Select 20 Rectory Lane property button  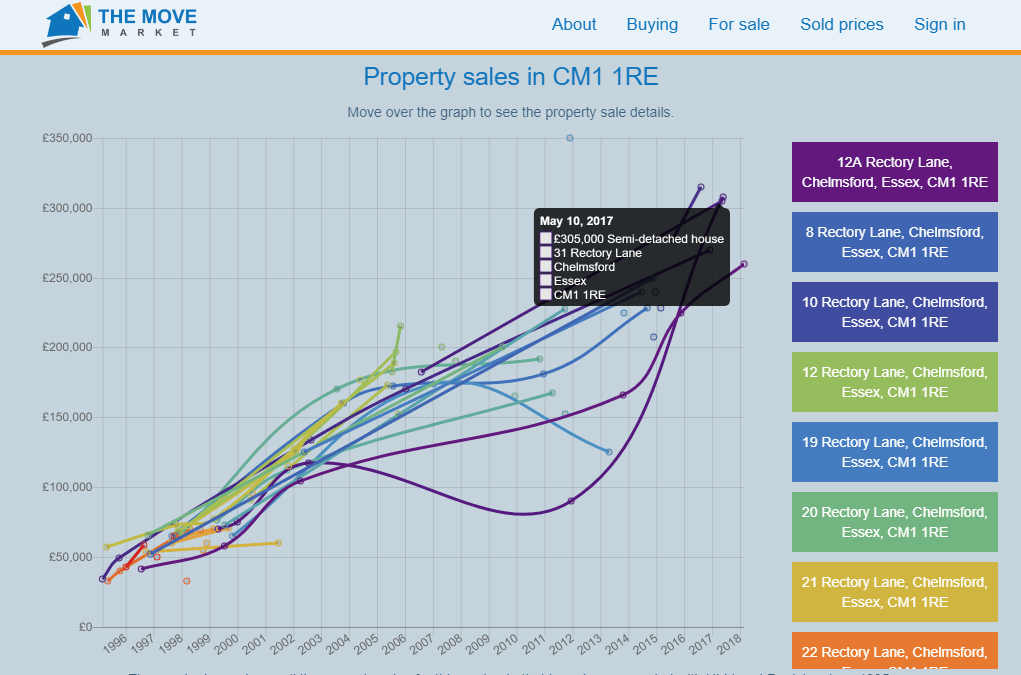[894, 521]
